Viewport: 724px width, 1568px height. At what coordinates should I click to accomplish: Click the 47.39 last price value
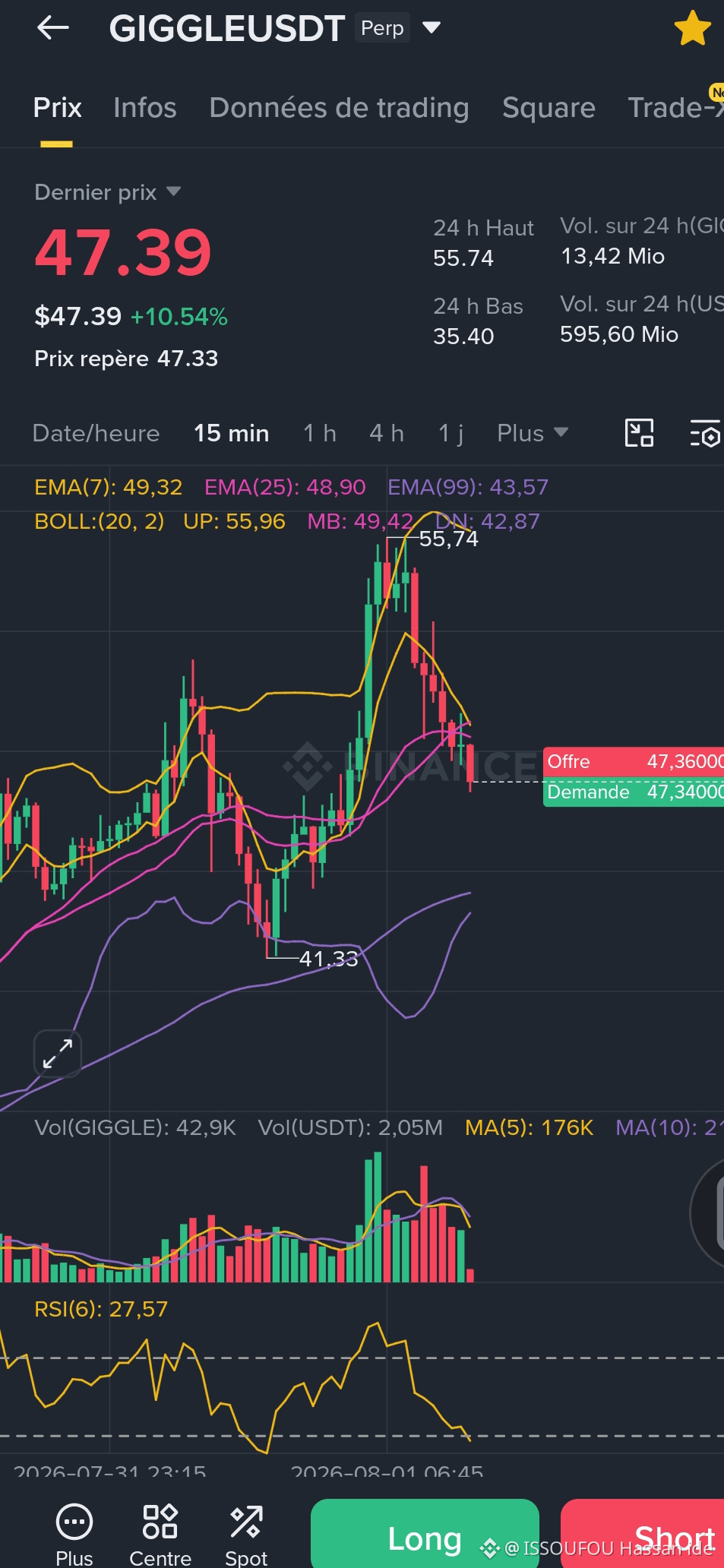coord(123,252)
